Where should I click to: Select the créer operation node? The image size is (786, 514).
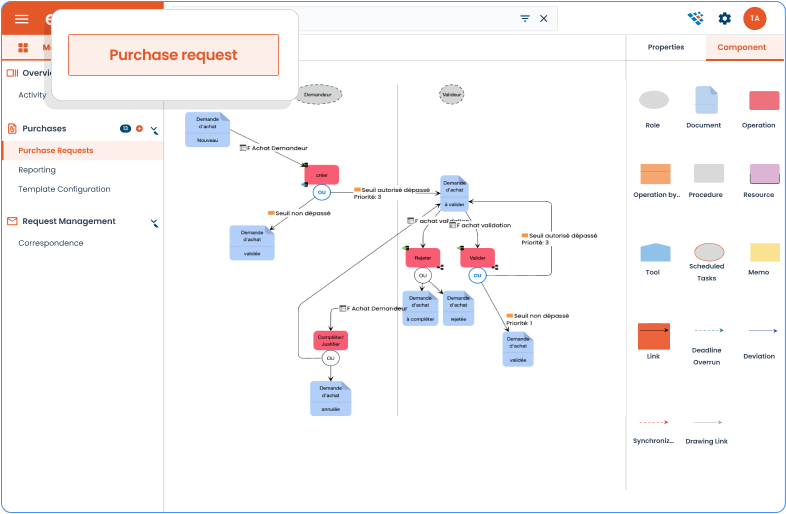pos(322,175)
